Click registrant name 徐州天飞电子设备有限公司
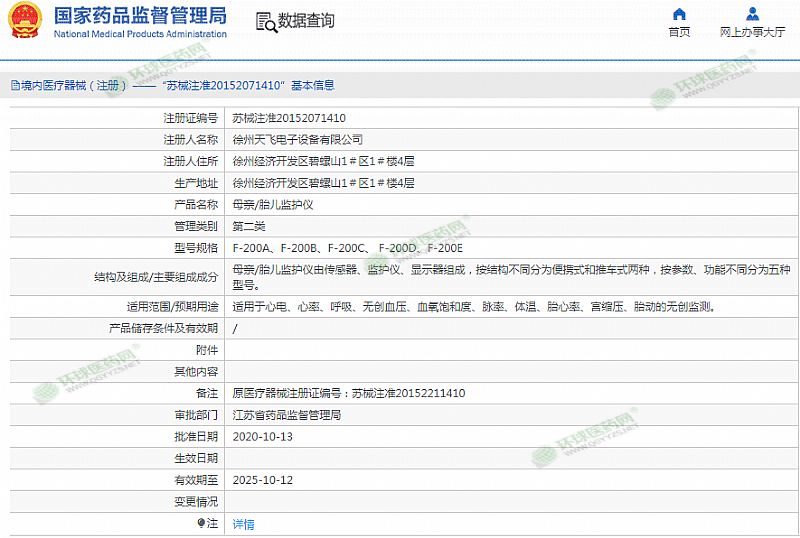 (297, 140)
